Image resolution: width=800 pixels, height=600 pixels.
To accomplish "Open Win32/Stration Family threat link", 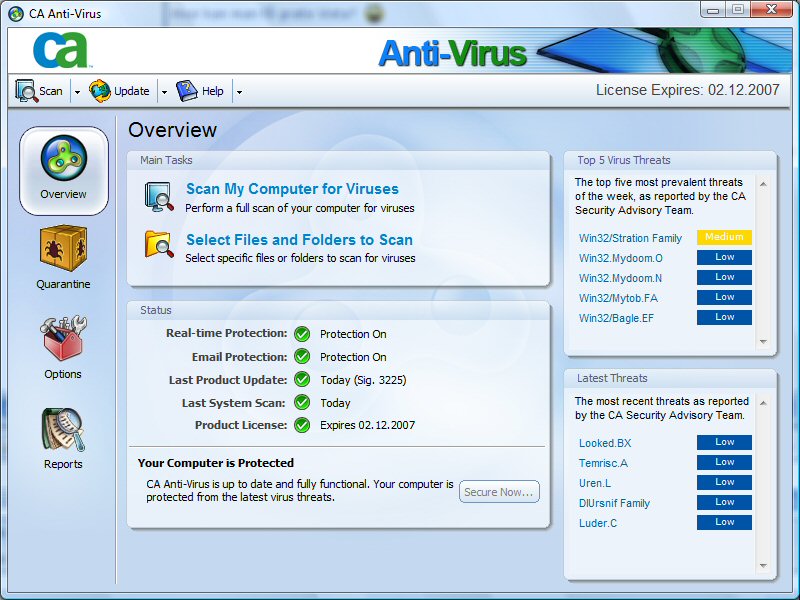I will (x=630, y=238).
